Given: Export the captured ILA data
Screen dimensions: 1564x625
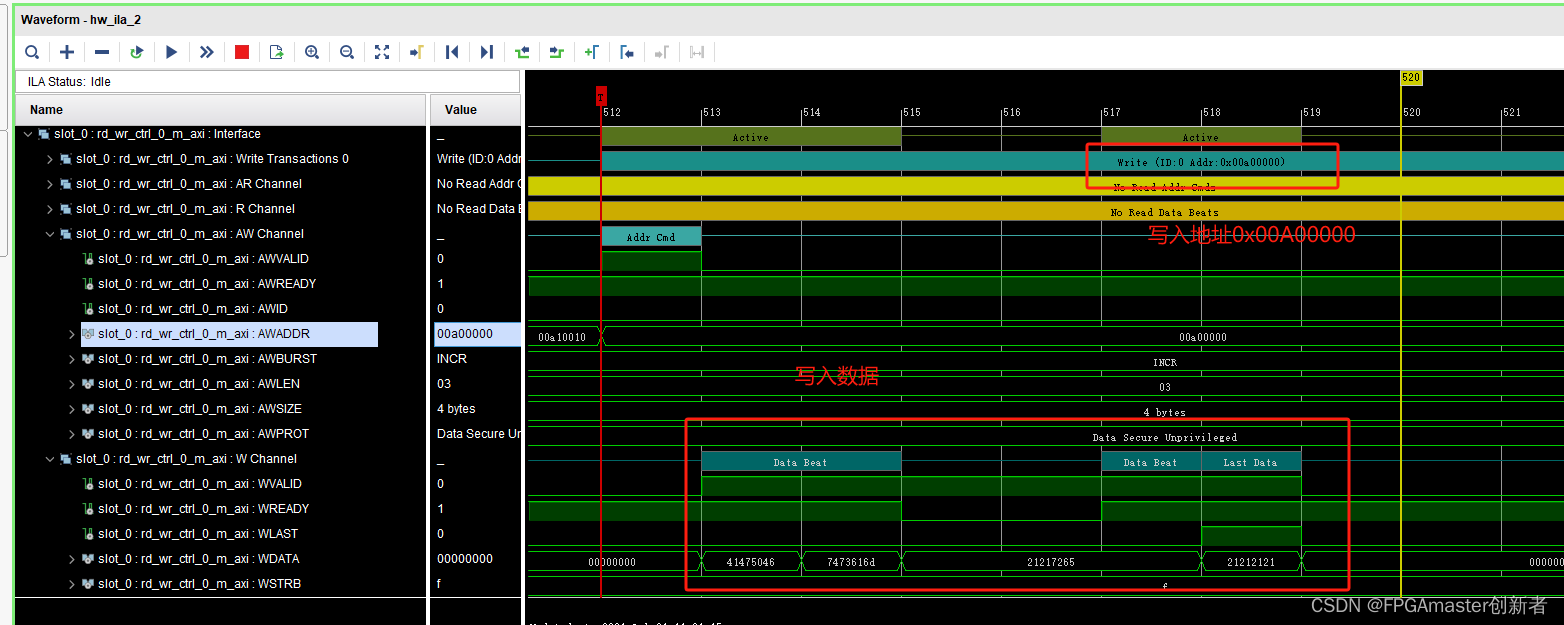Looking at the screenshot, I should pos(276,52).
